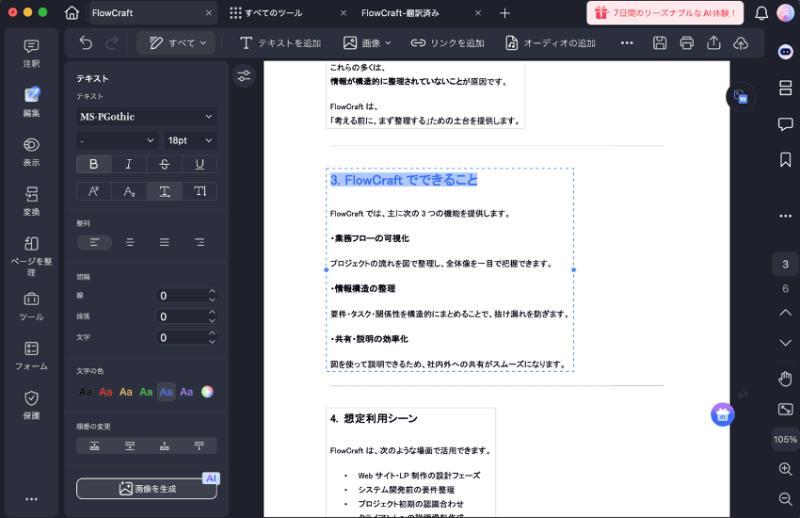The image size is (800, 518).
Task: Select center text alignment
Action: (x=130, y=242)
